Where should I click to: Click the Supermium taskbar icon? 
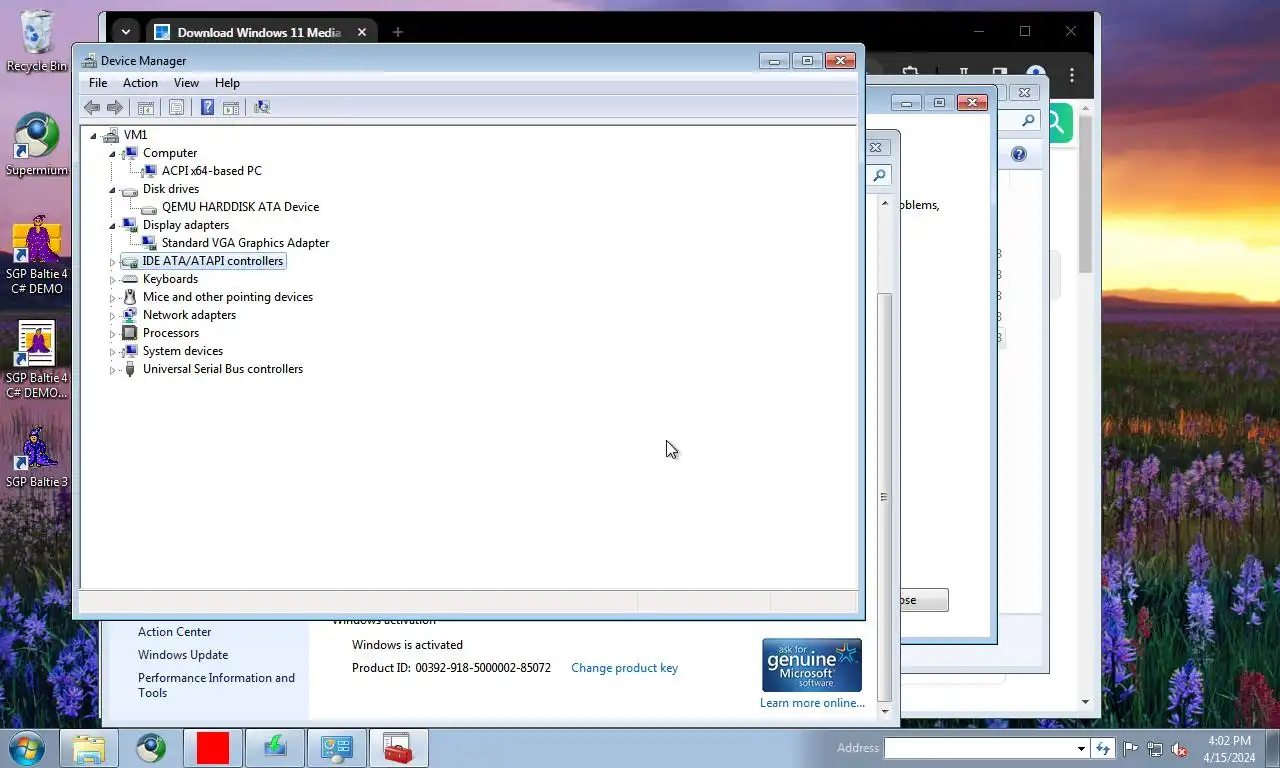point(151,748)
